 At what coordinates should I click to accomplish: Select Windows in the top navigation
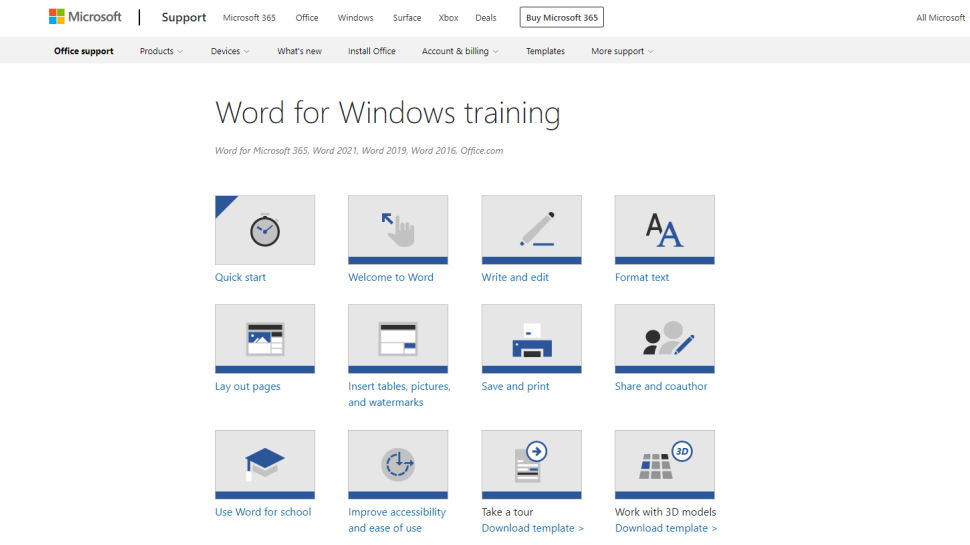point(356,18)
